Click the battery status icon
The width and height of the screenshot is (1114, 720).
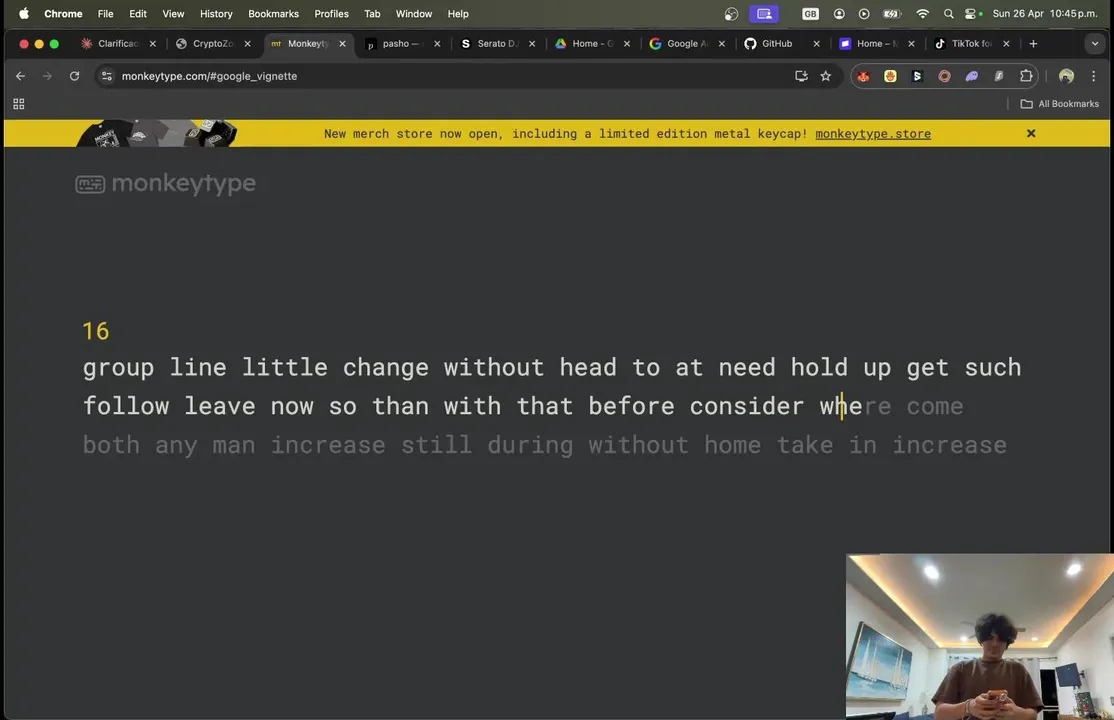(892, 14)
